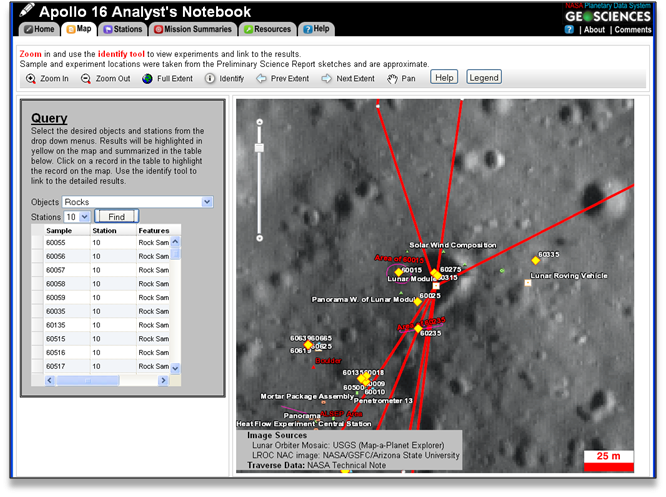Click the map zoom slider handle
Image resolution: width=666 pixels, height=497 pixels.
(259, 148)
